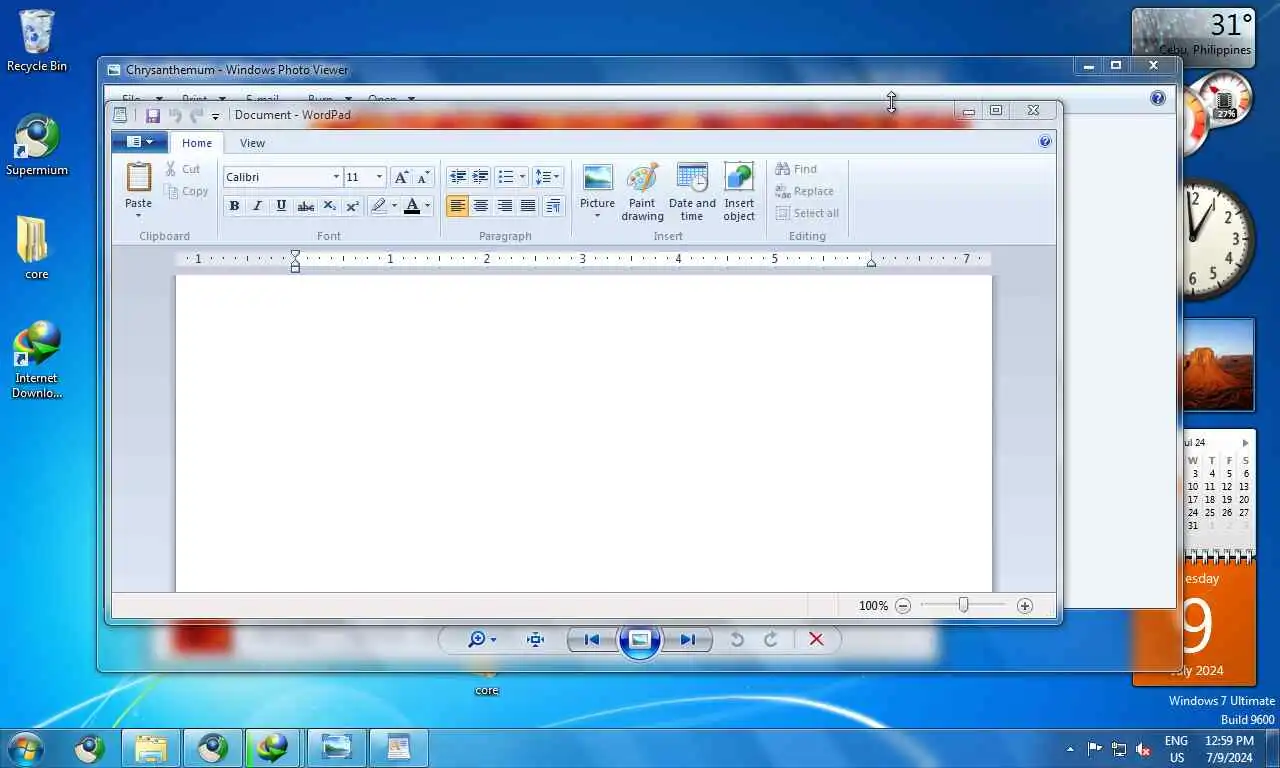Open the WordPad file menu button

click(139, 142)
